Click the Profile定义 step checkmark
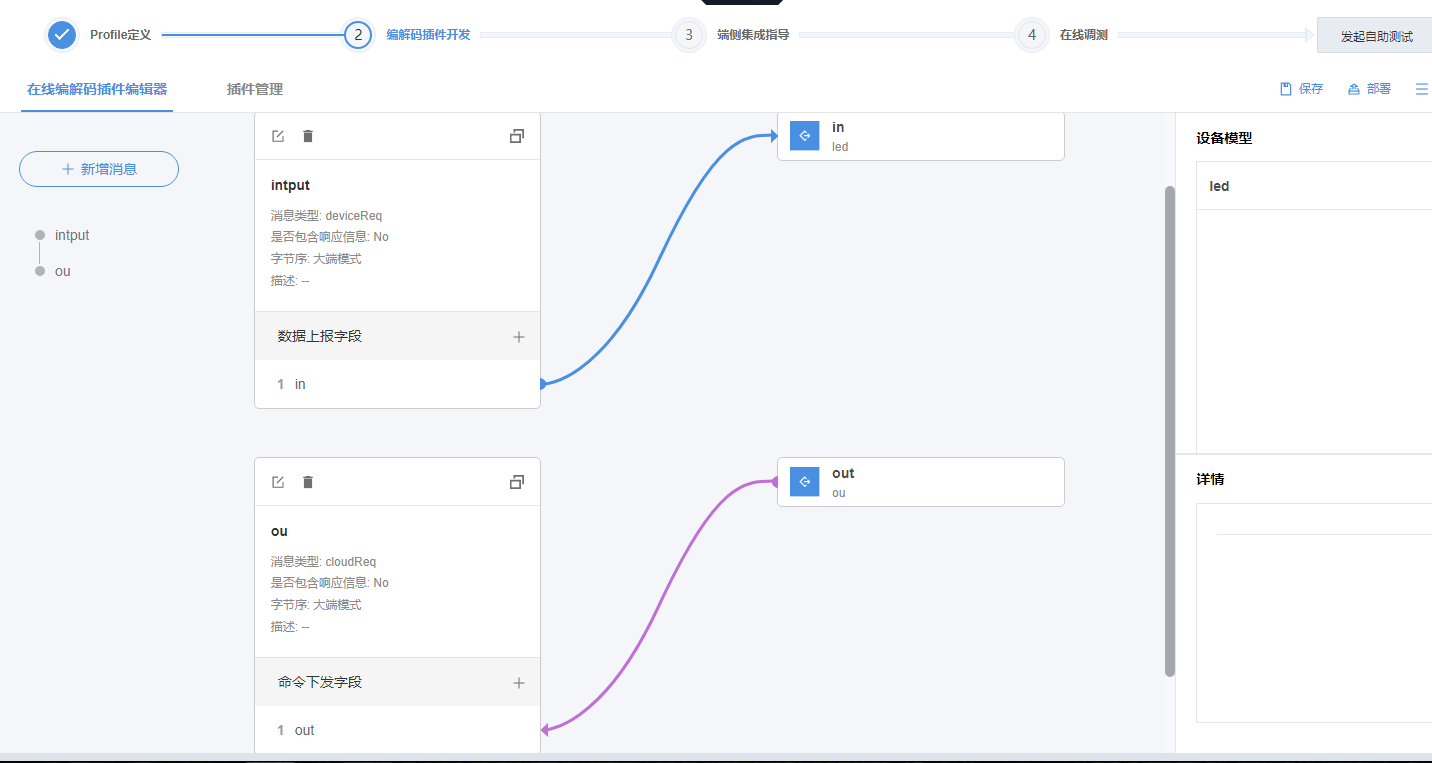 click(x=62, y=34)
